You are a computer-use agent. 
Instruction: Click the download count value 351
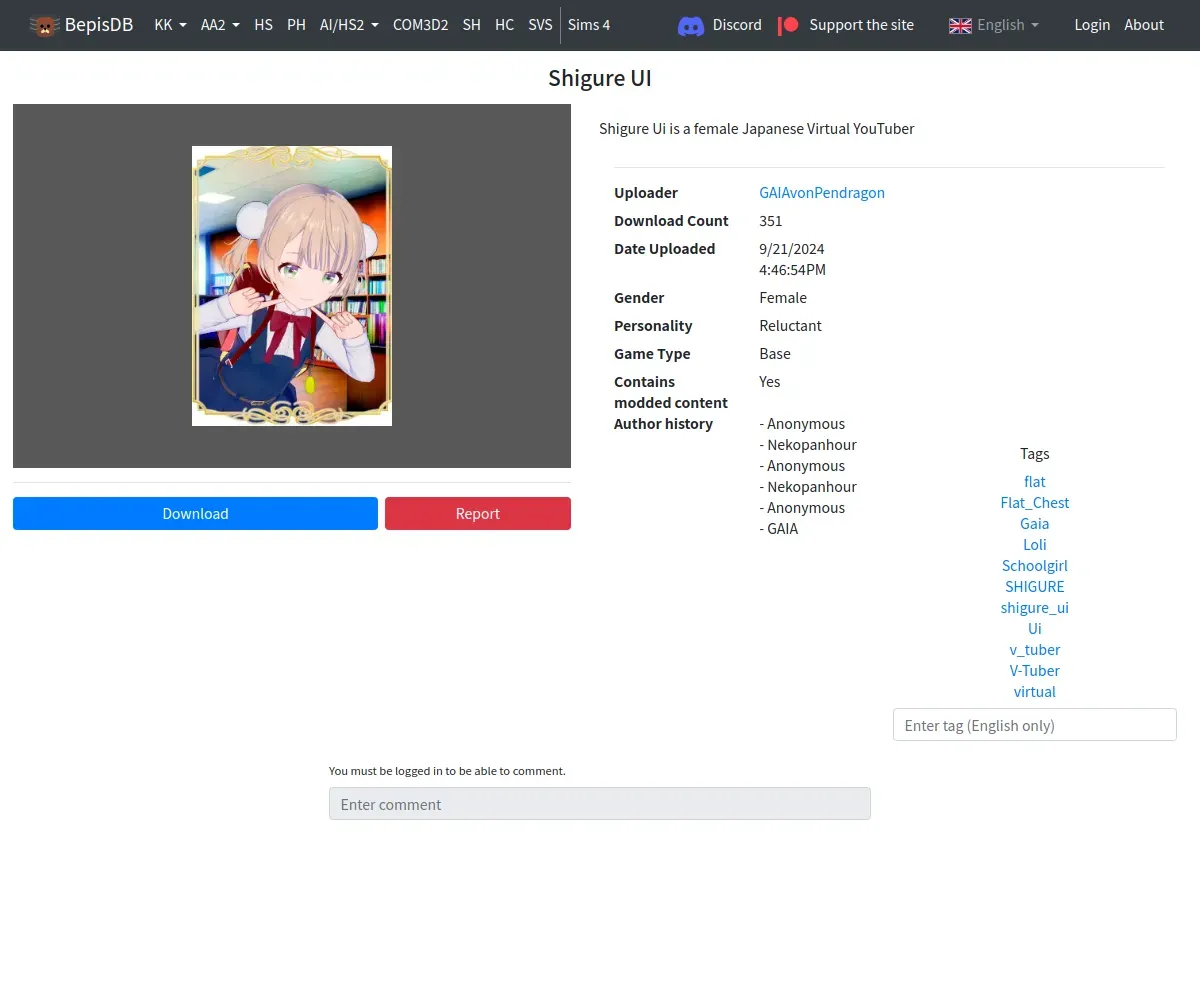point(771,221)
